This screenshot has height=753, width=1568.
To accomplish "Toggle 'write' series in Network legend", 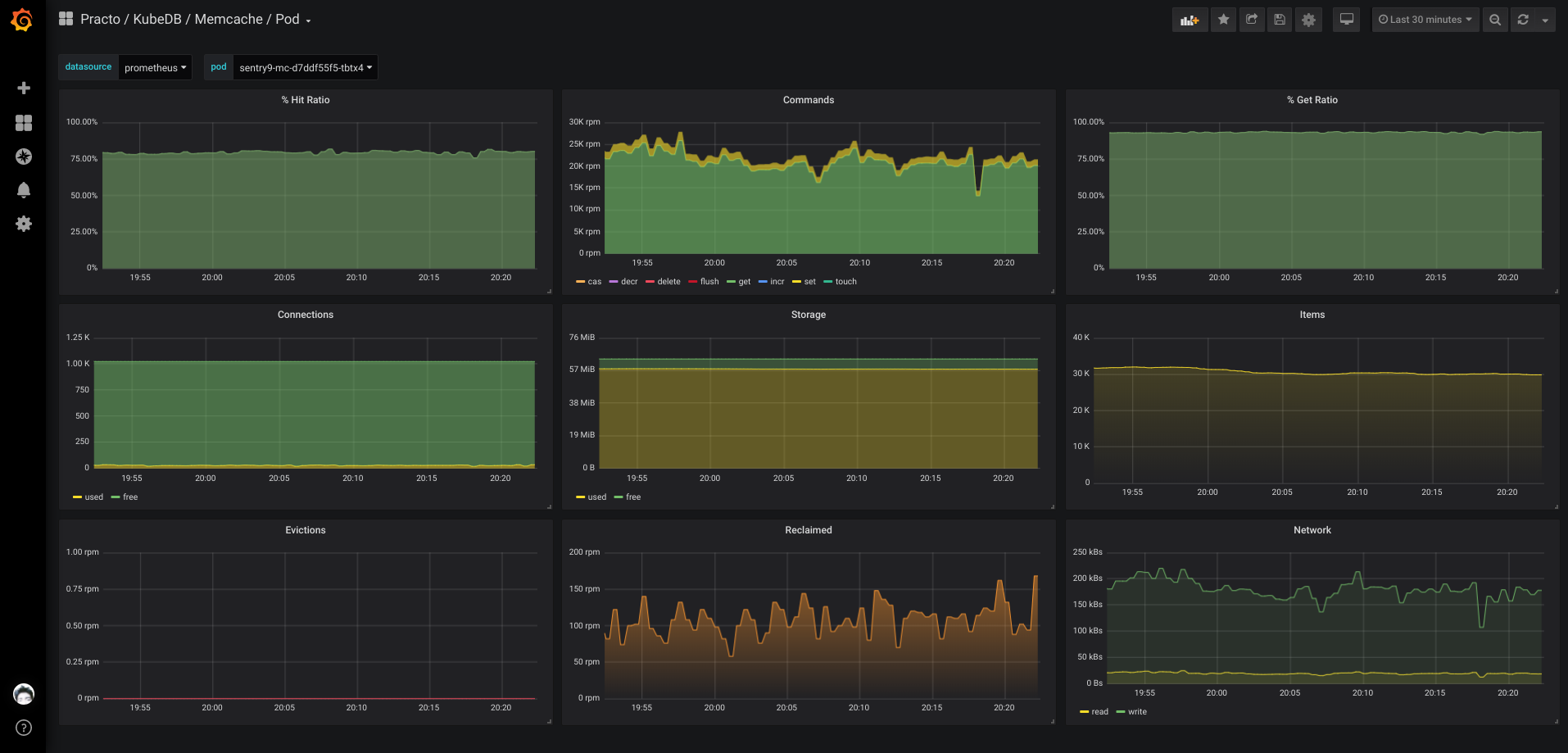I will [x=1137, y=712].
